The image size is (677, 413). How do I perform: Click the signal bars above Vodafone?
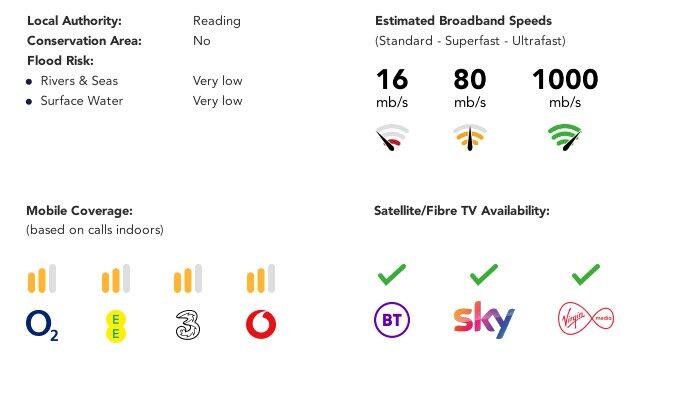(x=260, y=279)
